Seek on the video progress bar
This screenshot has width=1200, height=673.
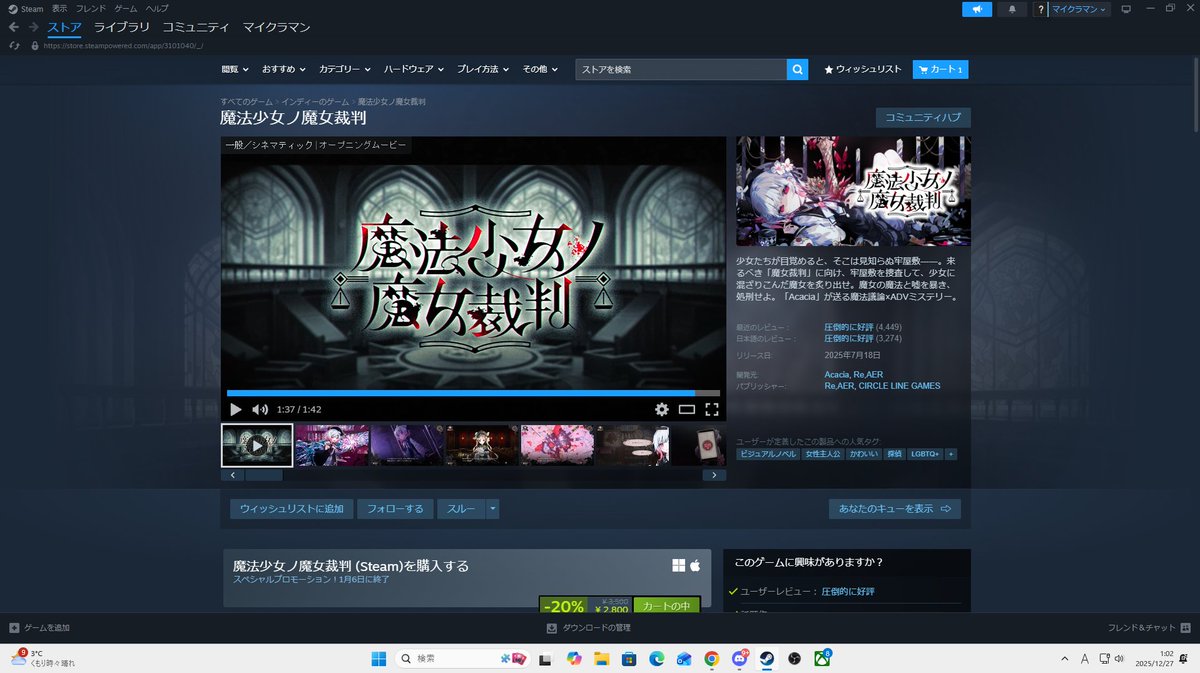[473, 393]
